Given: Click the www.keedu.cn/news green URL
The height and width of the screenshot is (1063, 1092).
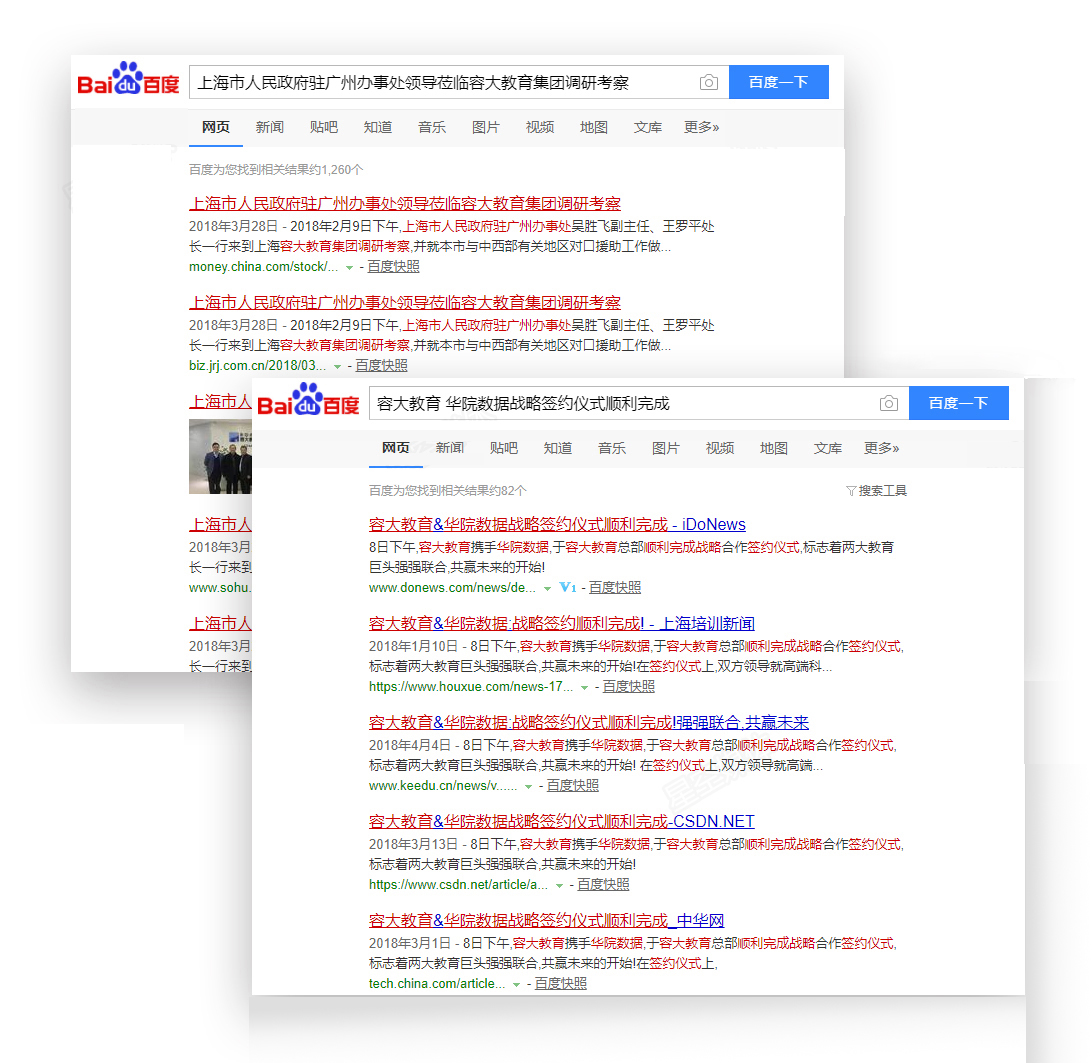Looking at the screenshot, I should tap(443, 786).
